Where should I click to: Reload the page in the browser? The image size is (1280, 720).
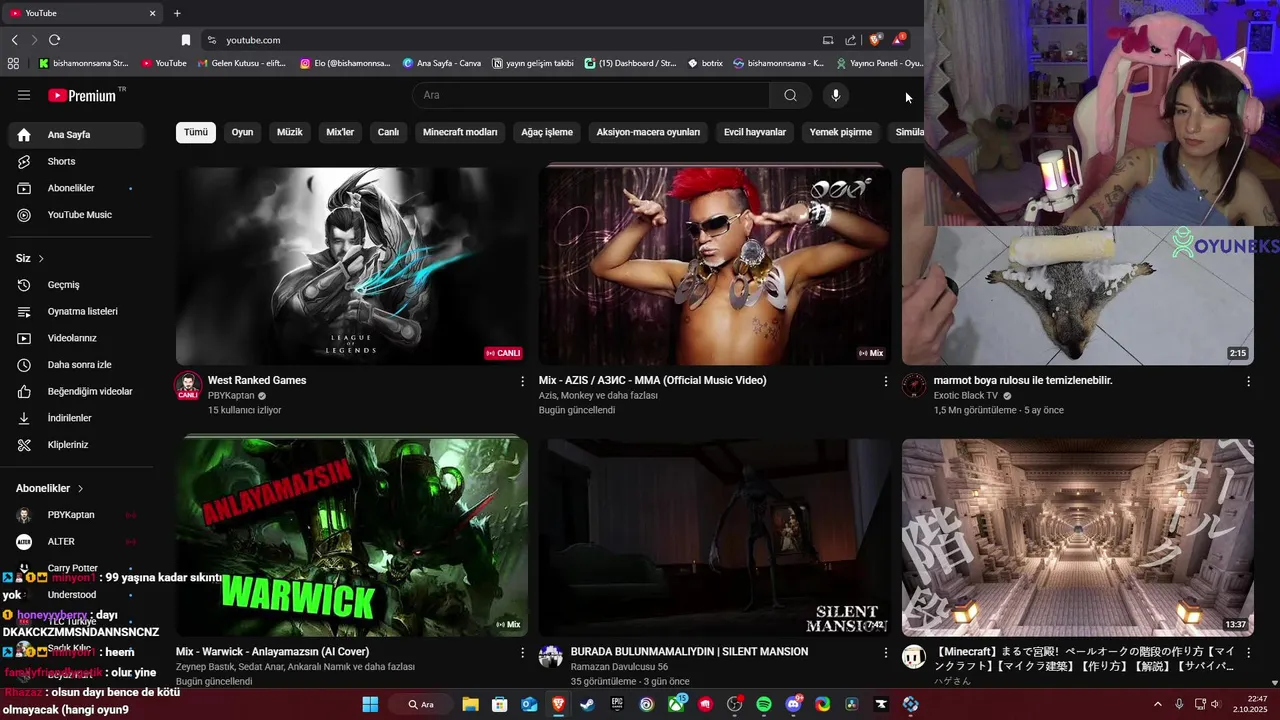click(54, 40)
